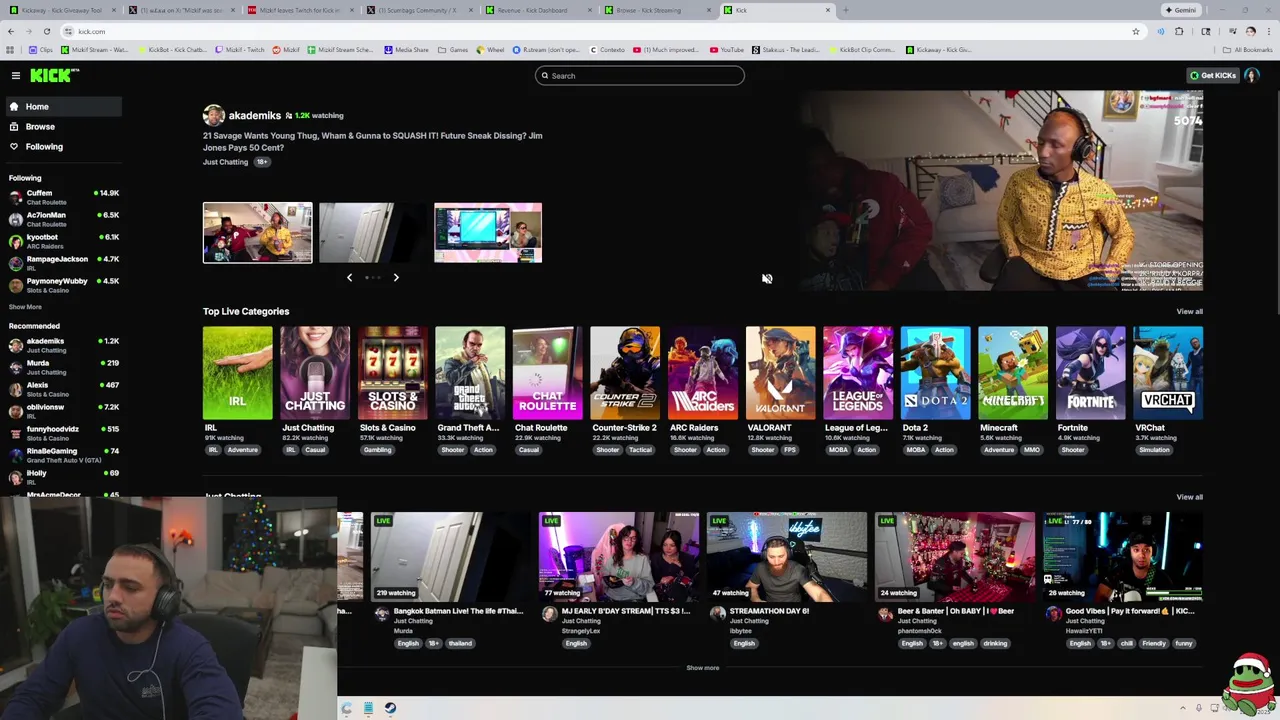
Task: Bookmark this page with star icon
Action: 1135,31
